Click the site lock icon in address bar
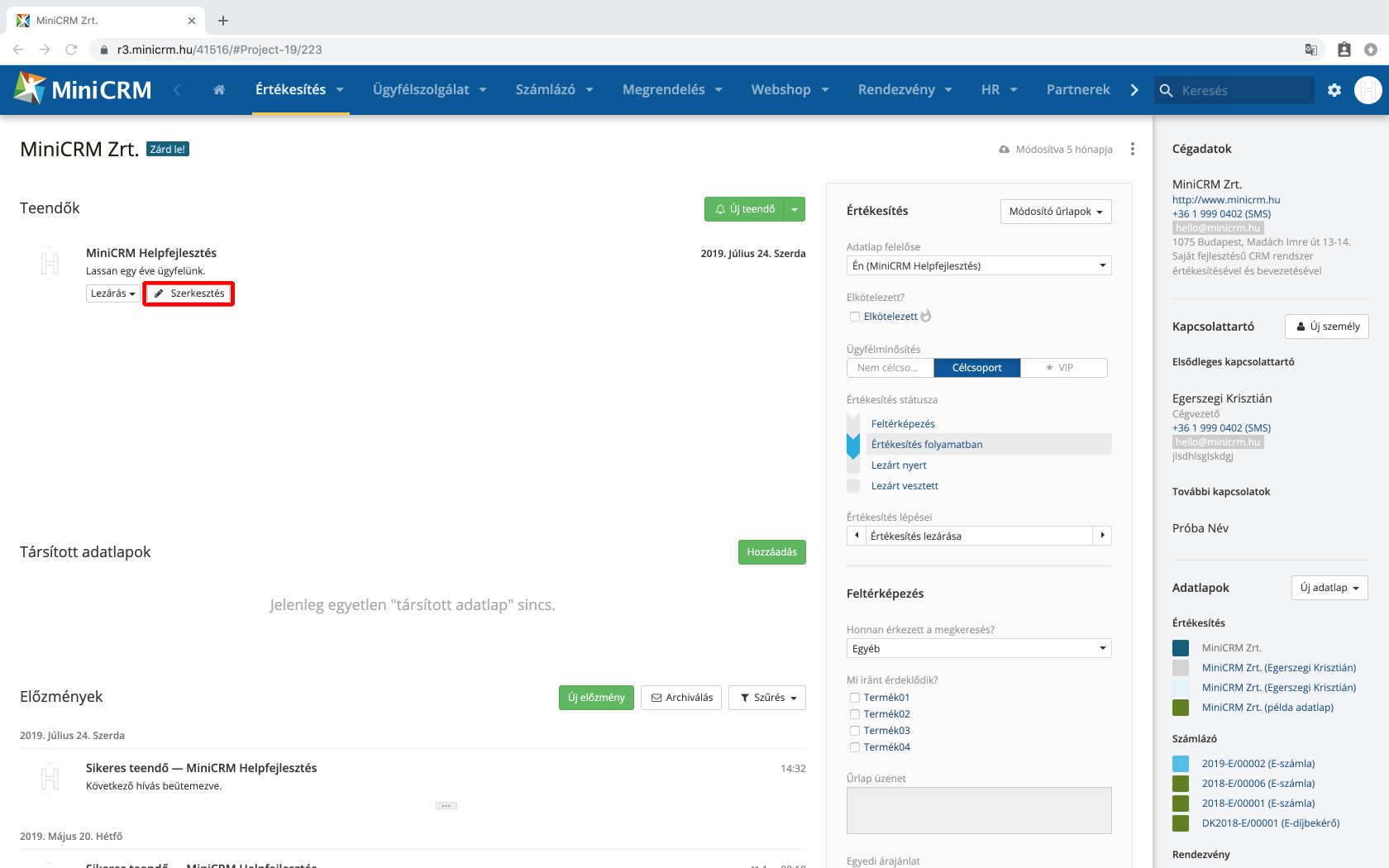 [104, 50]
